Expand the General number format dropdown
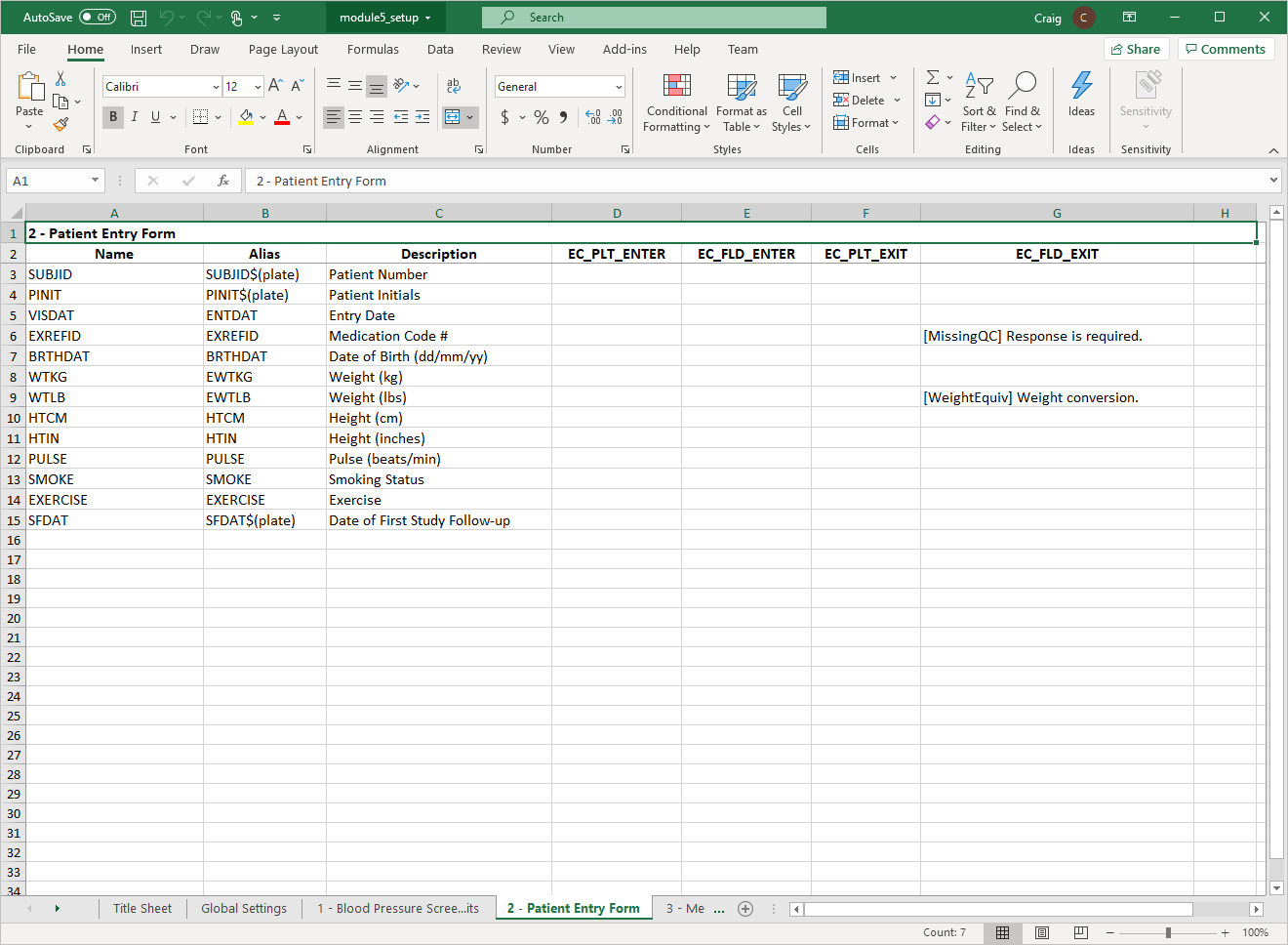Screen dimensions: 1288x945 619,87
